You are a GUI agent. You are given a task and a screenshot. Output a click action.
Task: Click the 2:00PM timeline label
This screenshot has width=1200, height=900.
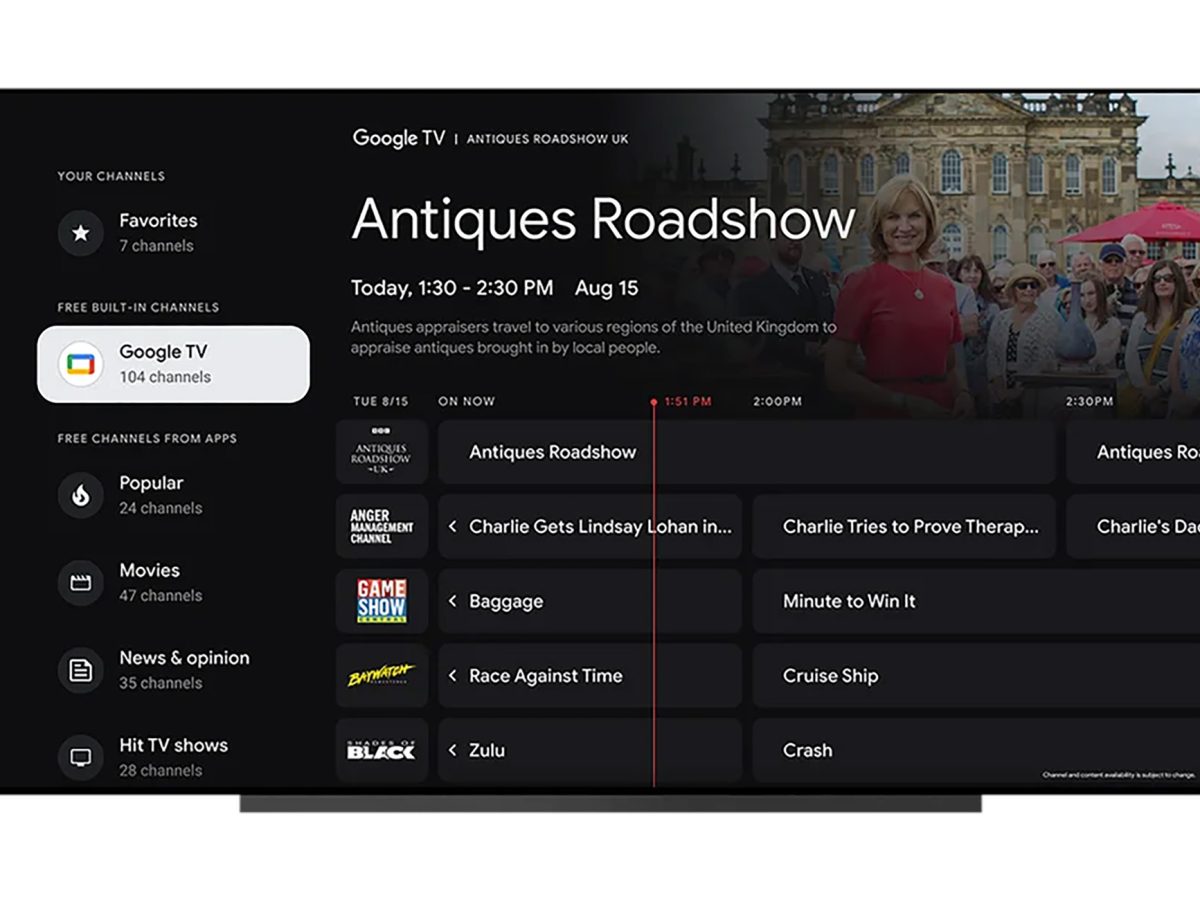778,401
